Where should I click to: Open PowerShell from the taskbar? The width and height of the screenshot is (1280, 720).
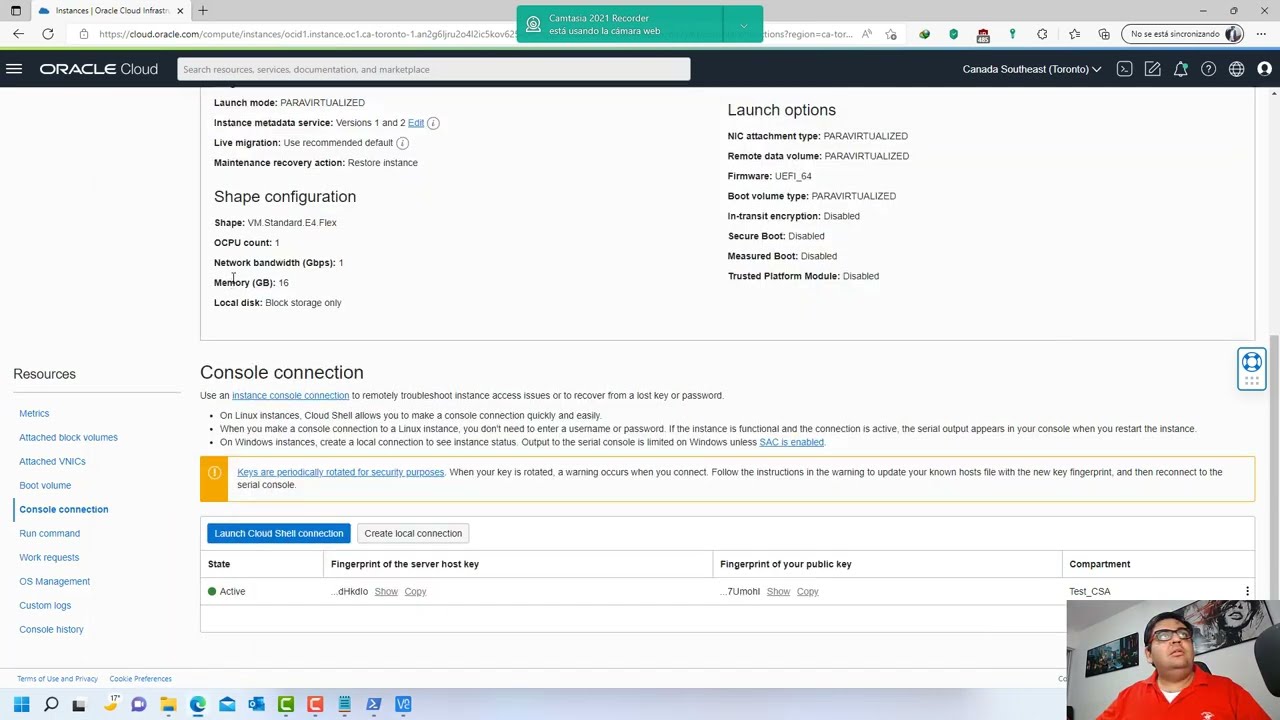(x=373, y=705)
